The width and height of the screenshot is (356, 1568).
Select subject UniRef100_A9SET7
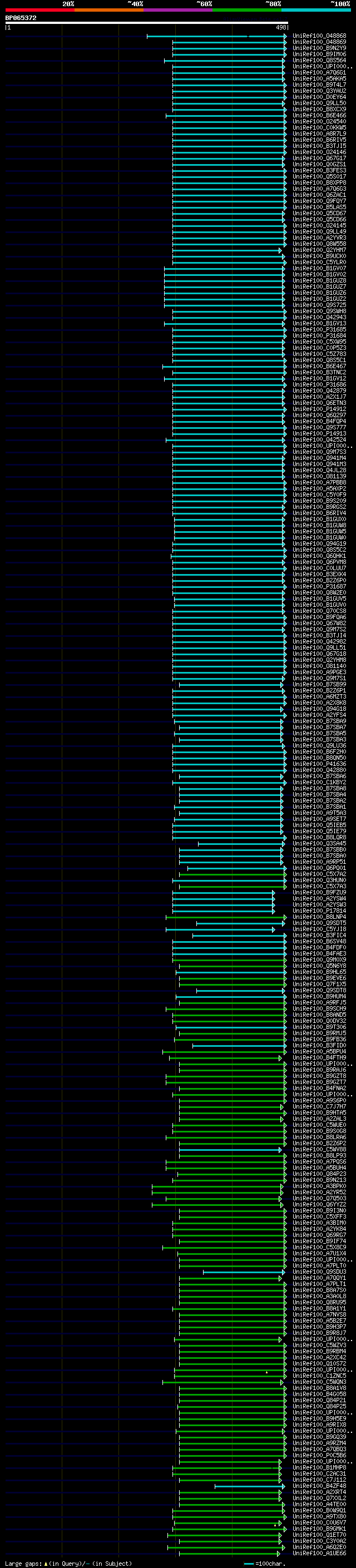point(319,819)
